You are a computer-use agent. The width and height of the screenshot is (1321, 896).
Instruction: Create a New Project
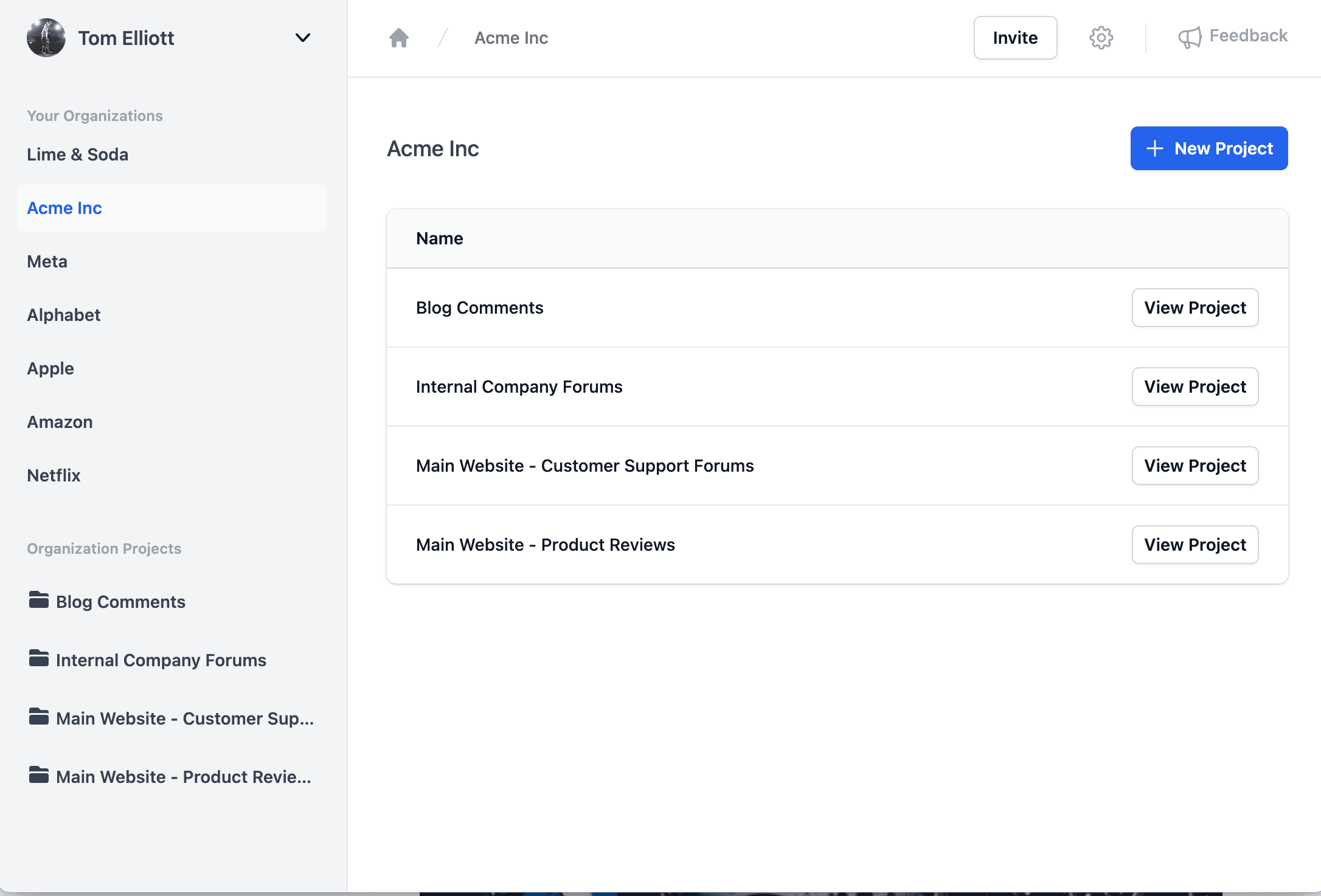(1209, 148)
